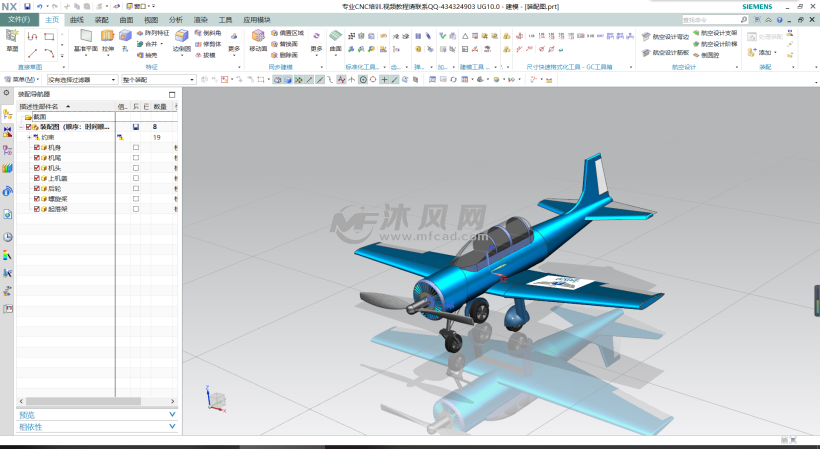Viewport: 820px width, 449px height.
Task: Click the 草图 (Sketch) tool icon
Action: coord(12,37)
